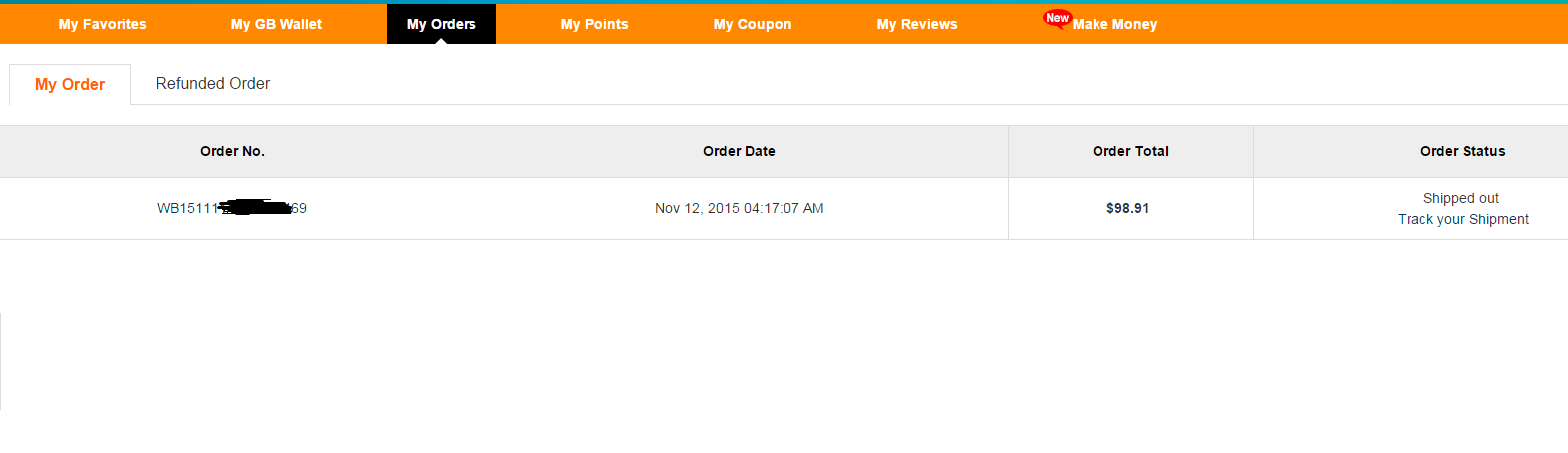Select the Nov 12, 2015 order date cell
This screenshot has width=1568, height=453.
[x=740, y=208]
